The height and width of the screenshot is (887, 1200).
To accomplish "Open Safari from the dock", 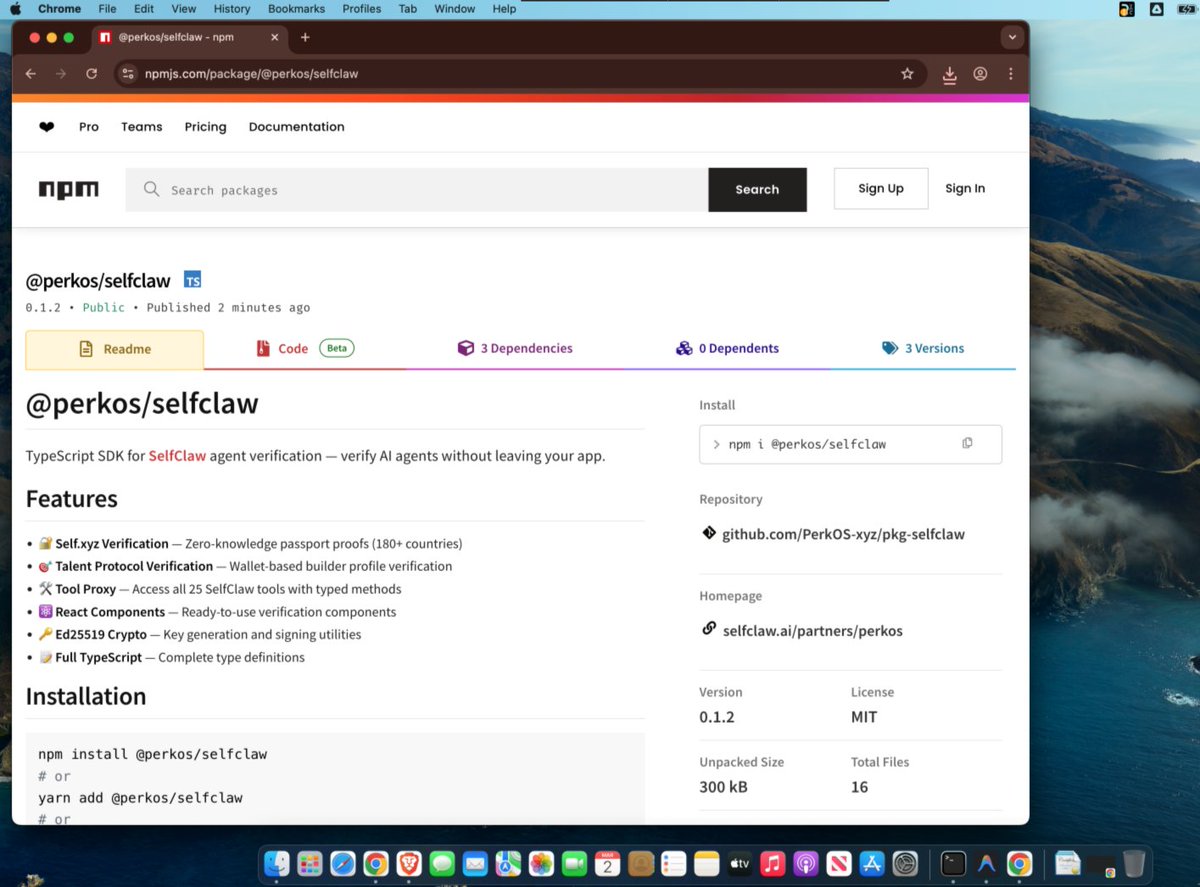I will [343, 863].
